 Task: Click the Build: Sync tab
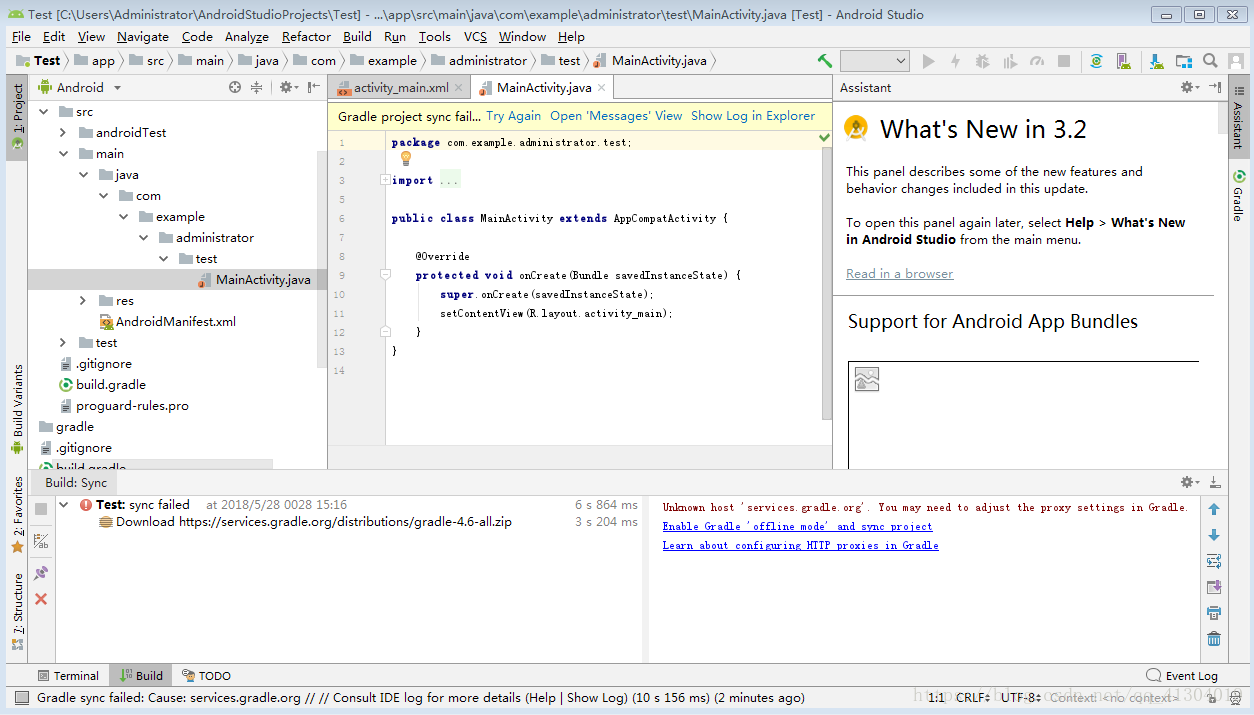coord(76,482)
